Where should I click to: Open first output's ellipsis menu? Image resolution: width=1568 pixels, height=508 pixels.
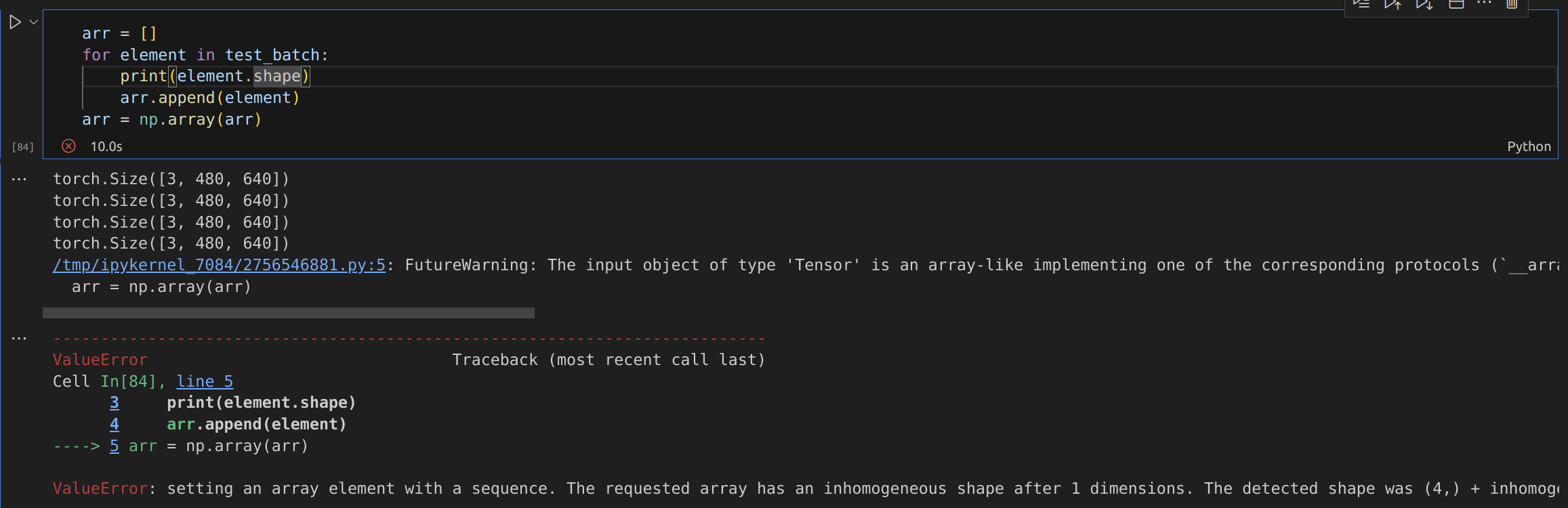pyautogui.click(x=19, y=179)
